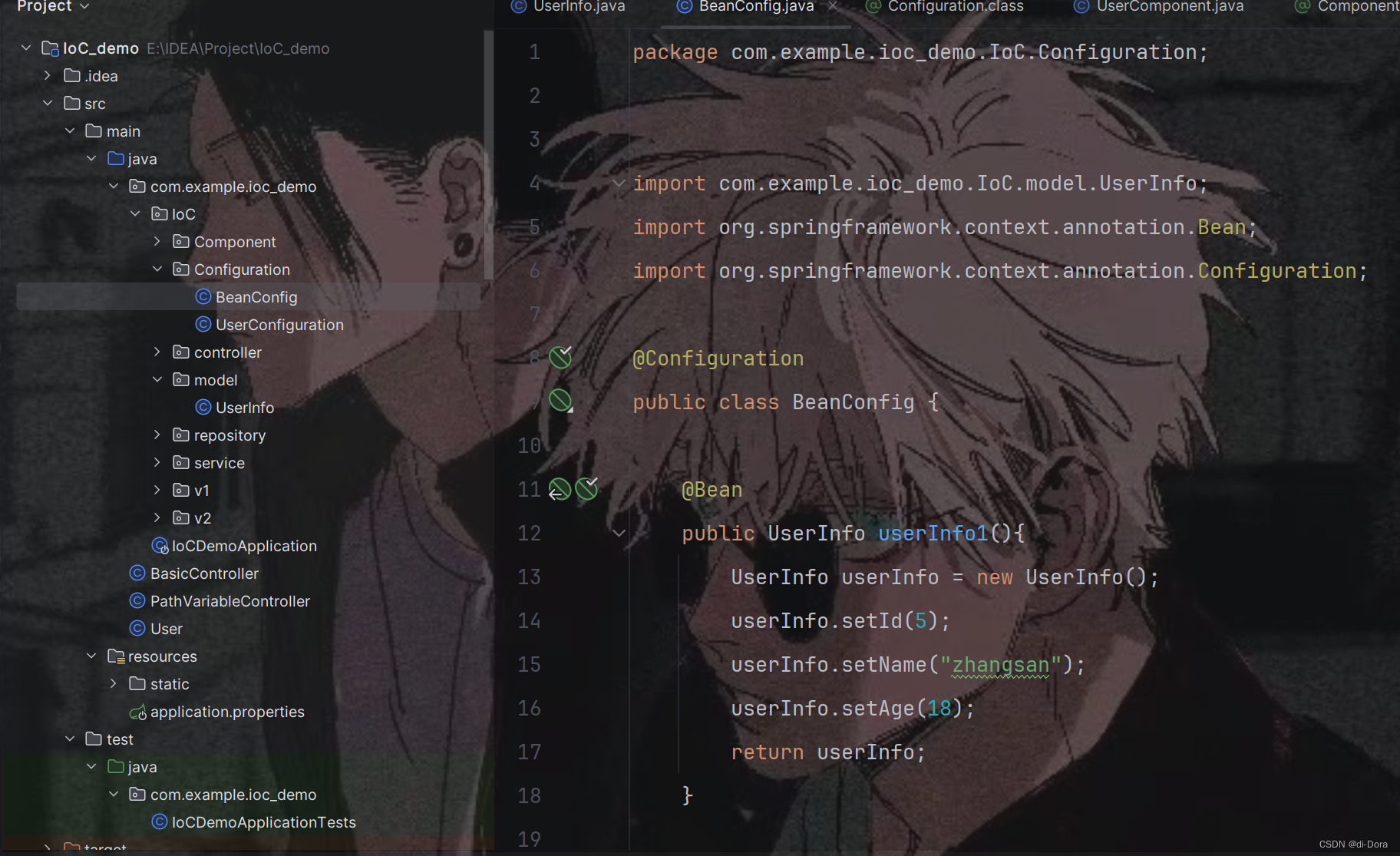Collapse the src folder
1400x856 pixels.
(x=48, y=104)
